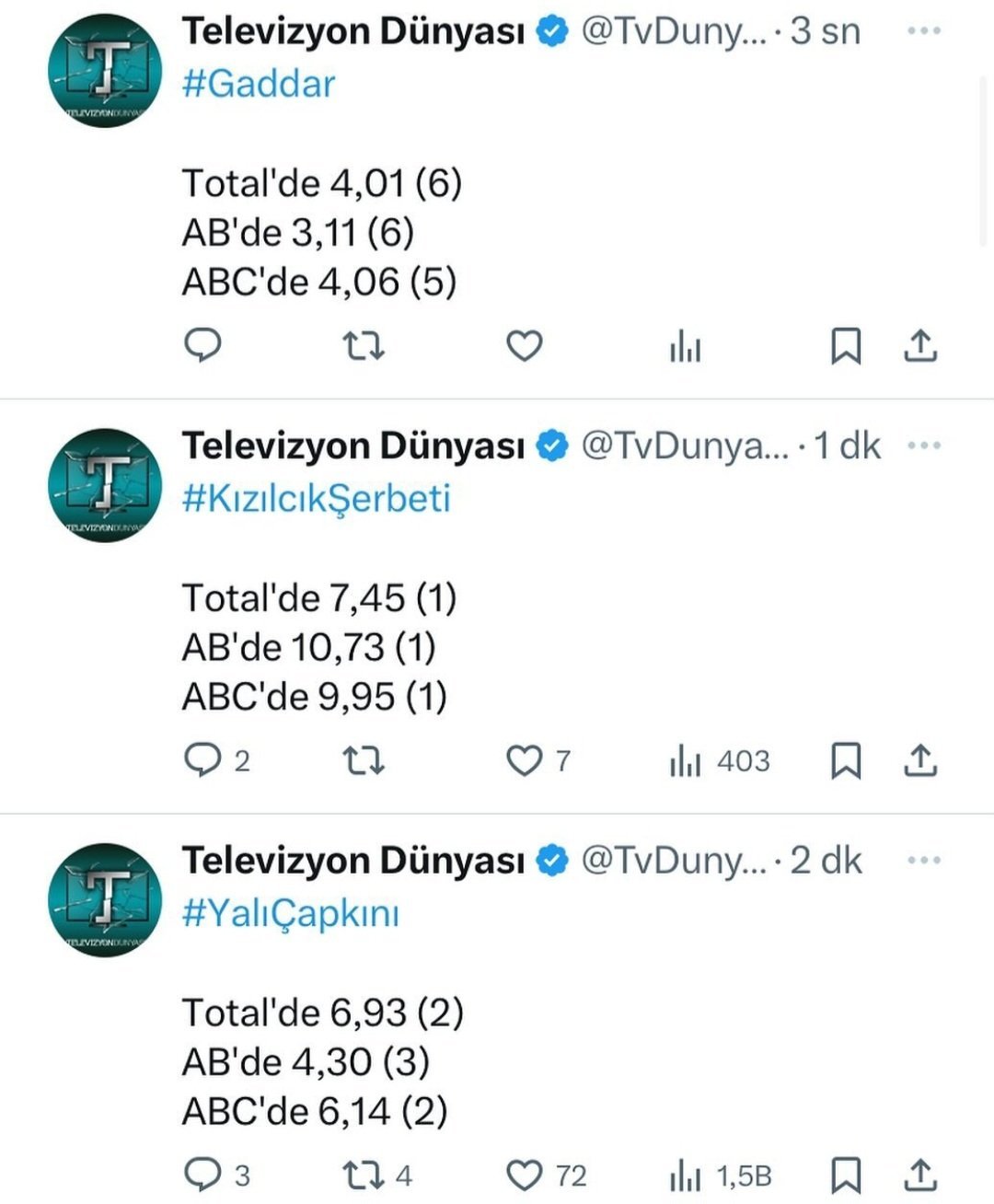Retweet the #YalıÇapkını tweet with 4 retweets
Screen dimensions: 994x1204
point(363,1175)
